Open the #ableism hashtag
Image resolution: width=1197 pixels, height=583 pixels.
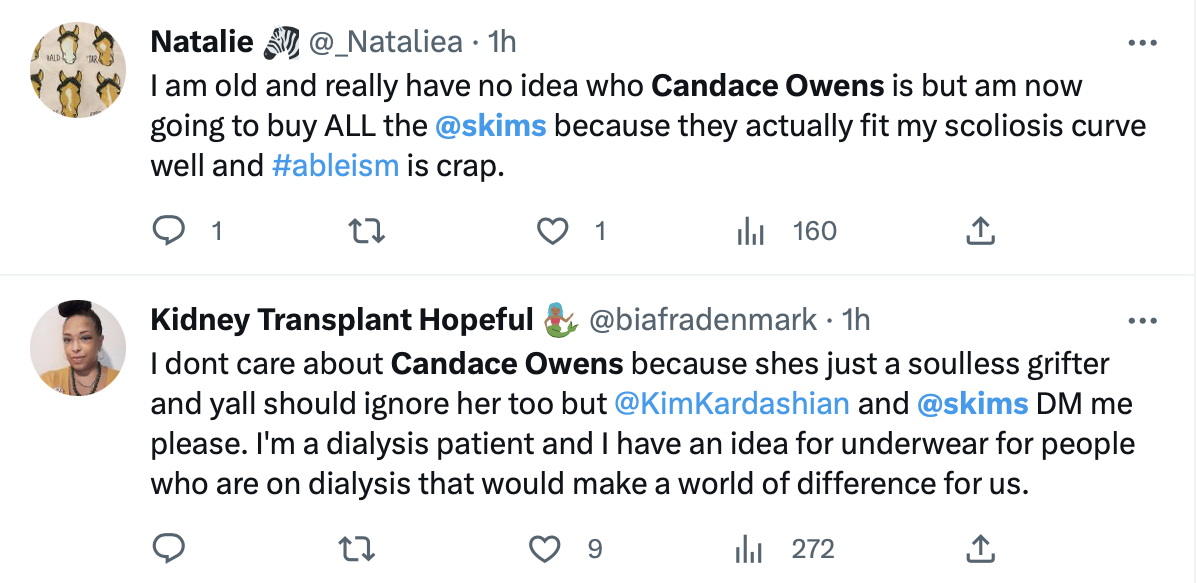[x=336, y=165]
